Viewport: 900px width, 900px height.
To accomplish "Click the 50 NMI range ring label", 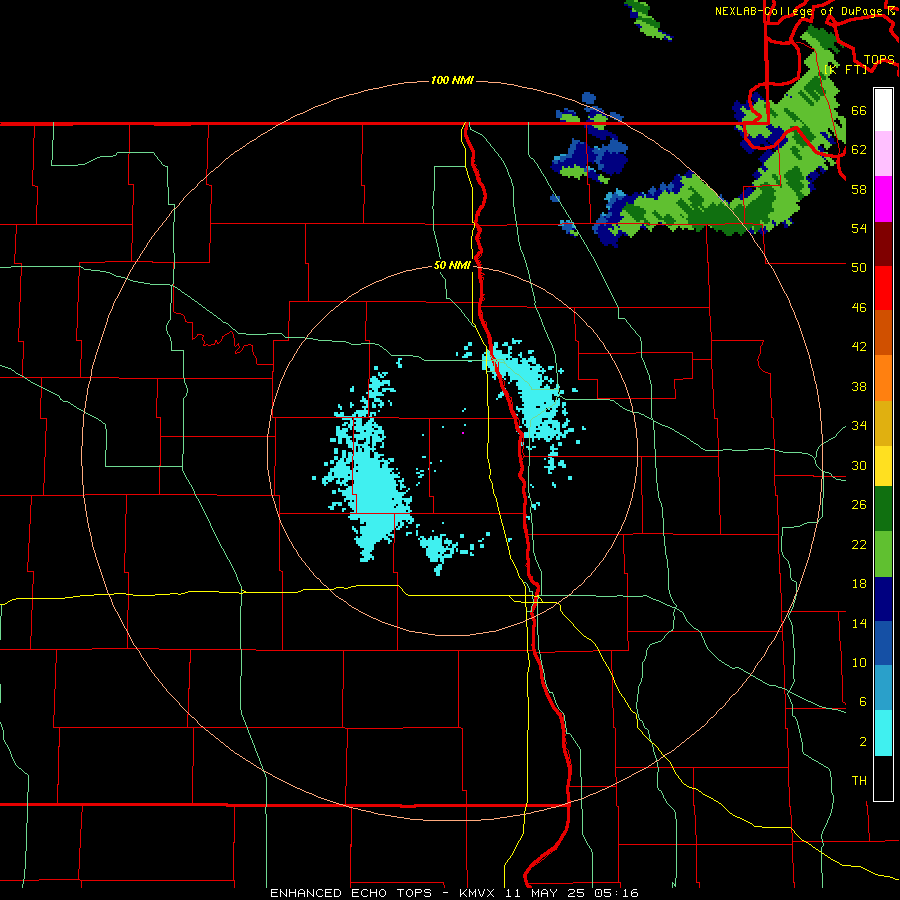I will pyautogui.click(x=452, y=265).
